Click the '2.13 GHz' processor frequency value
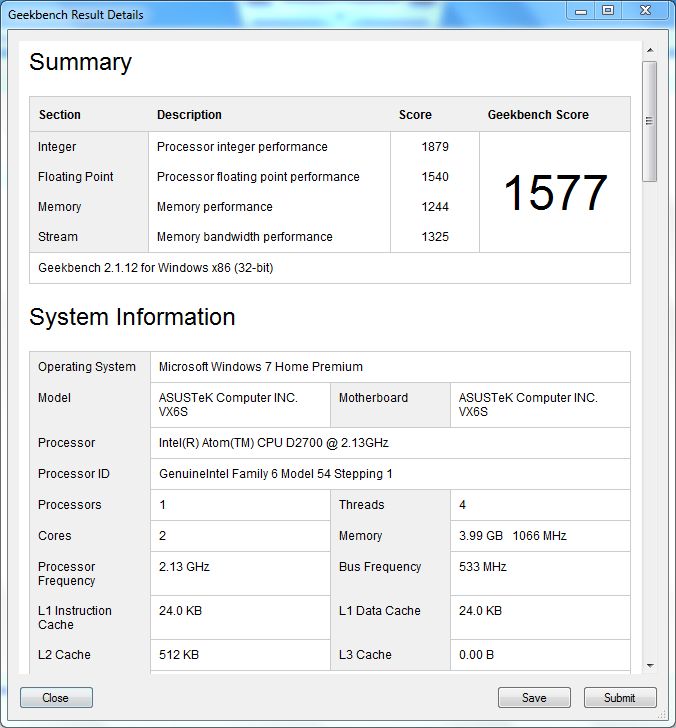Viewport: 676px width, 728px height. point(184,567)
